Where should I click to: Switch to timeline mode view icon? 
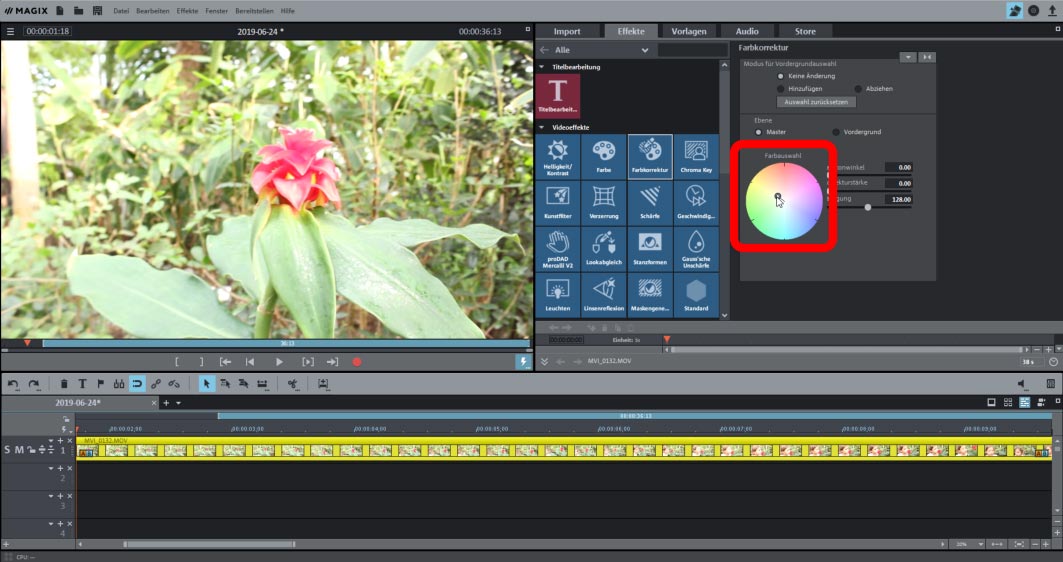tap(1024, 403)
